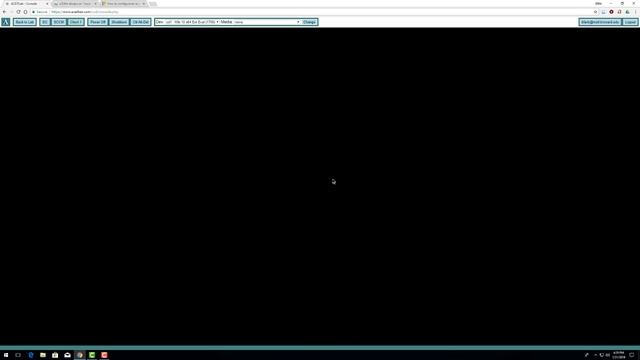Click the Ctrl-Alt-Del button
640x360 pixels.
[x=140, y=22]
